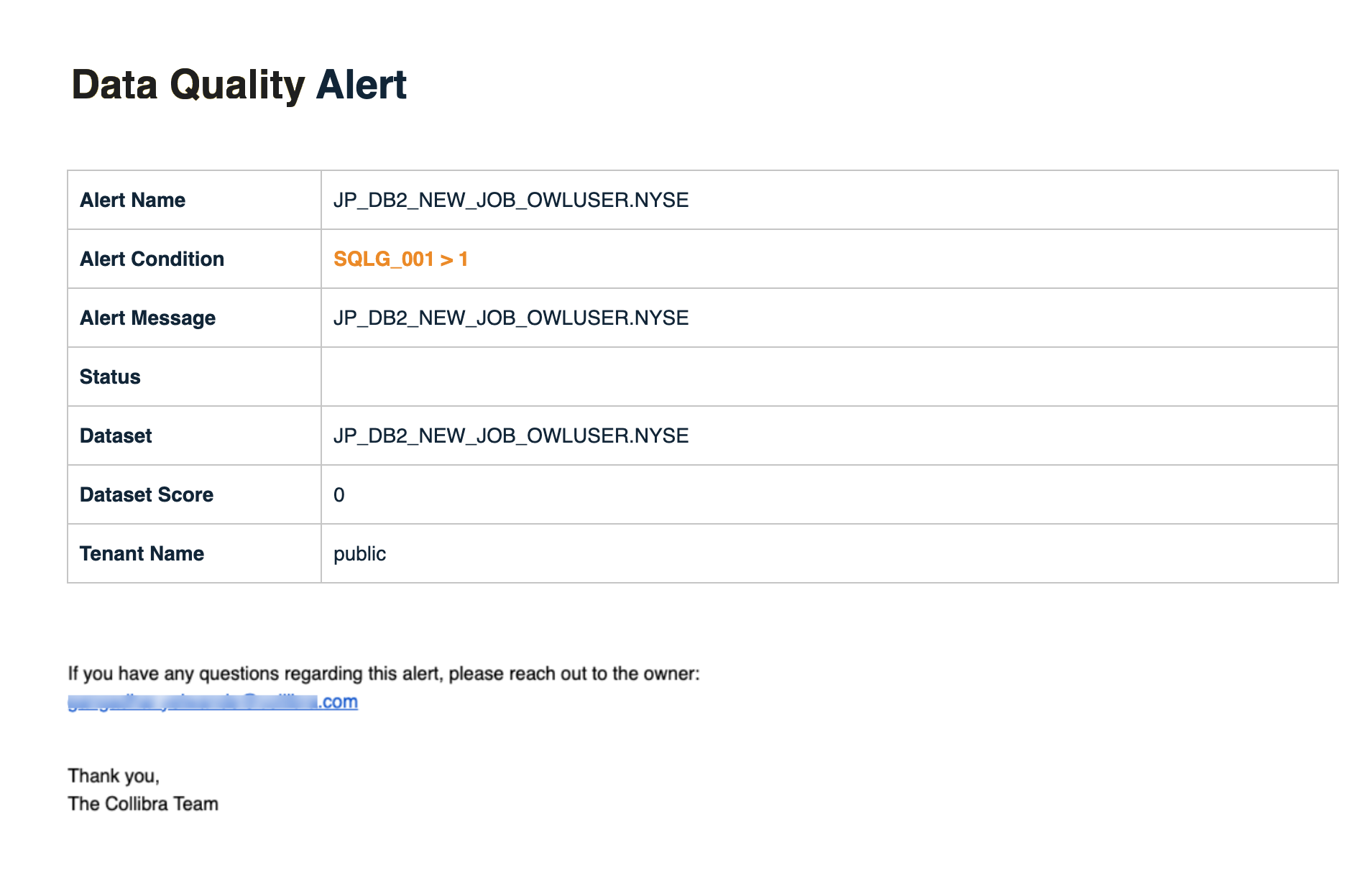
Task: Click the 'Dataset Score' row label
Action: 147,494
